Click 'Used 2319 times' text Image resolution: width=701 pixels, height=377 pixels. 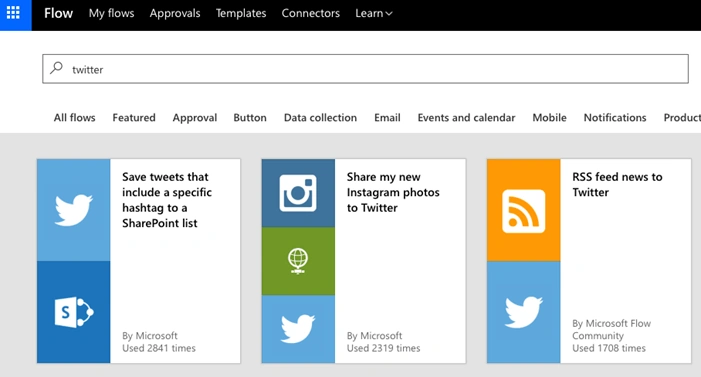pos(383,348)
